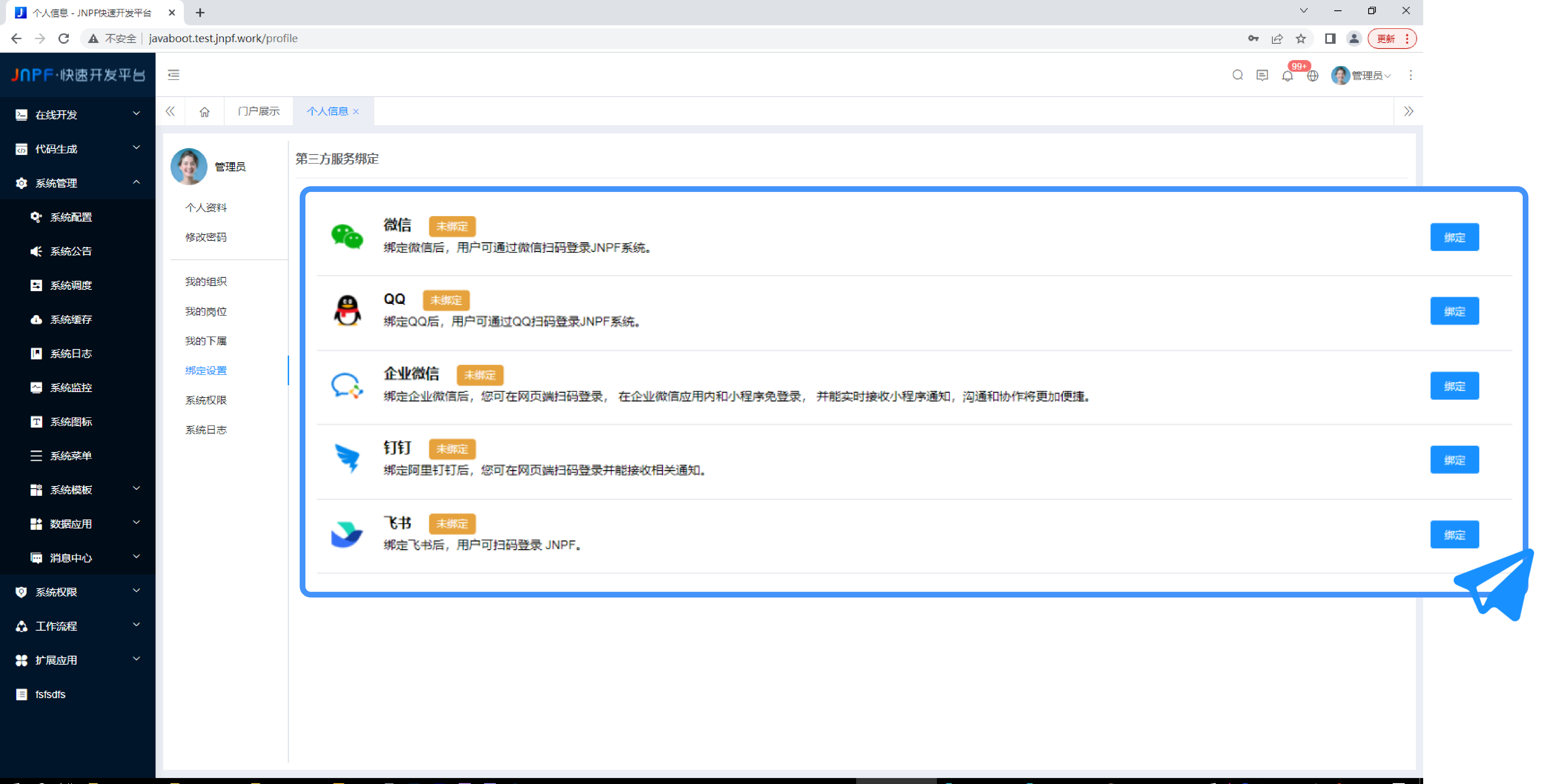Open the browser share icon
Image resolution: width=1548 pixels, height=784 pixels.
pos(1277,38)
